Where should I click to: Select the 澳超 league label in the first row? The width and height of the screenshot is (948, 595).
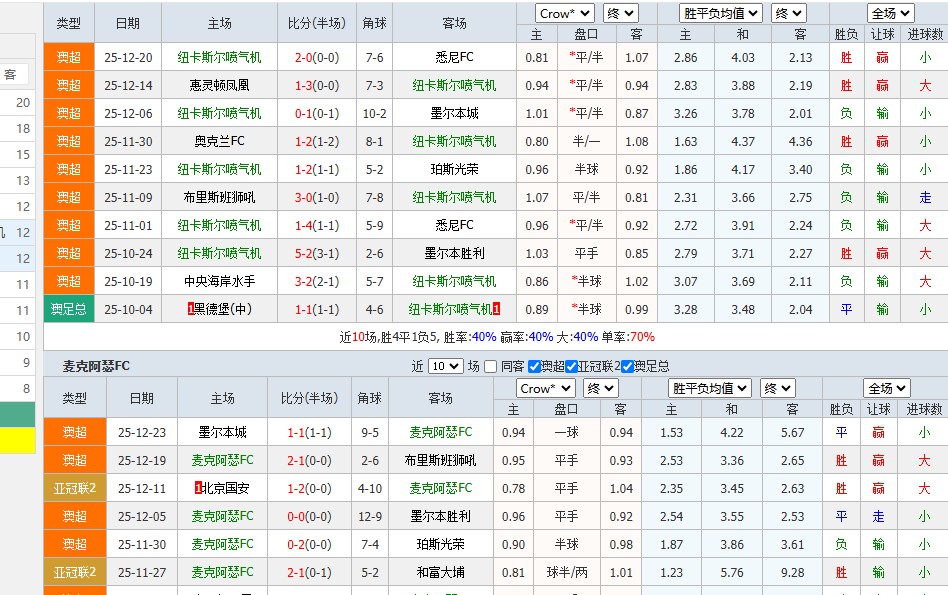[x=68, y=58]
